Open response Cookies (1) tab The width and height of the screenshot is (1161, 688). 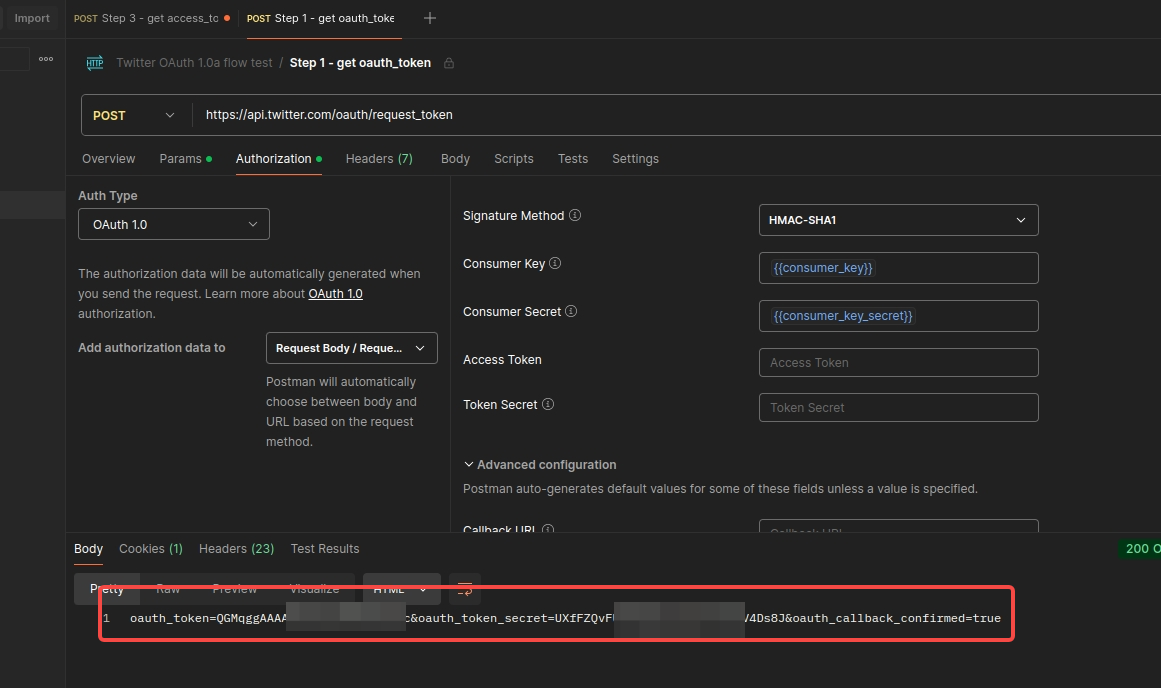pos(151,549)
